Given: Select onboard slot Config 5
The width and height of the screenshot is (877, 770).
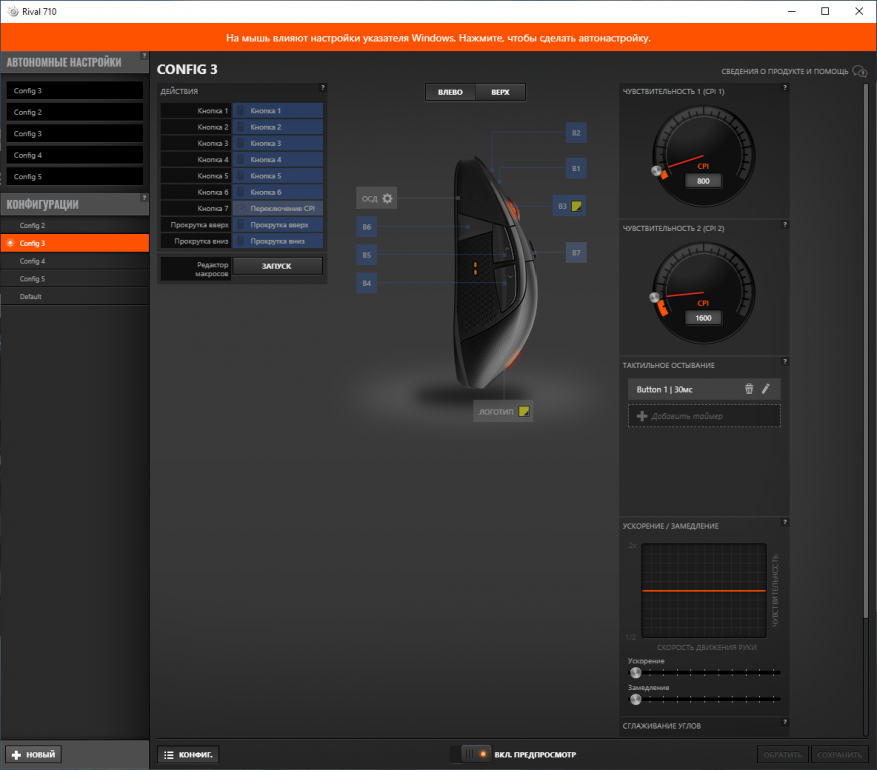Looking at the screenshot, I should pos(74,176).
